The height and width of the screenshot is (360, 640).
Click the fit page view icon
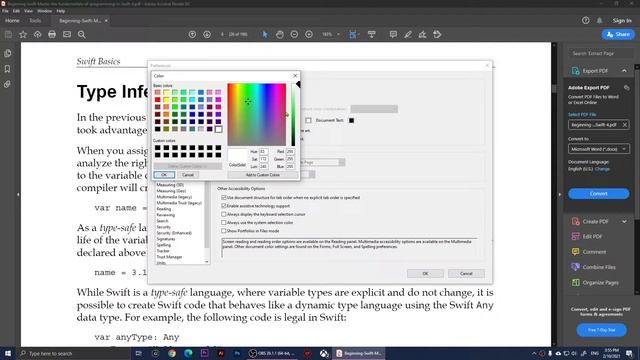pyautogui.click(x=353, y=35)
